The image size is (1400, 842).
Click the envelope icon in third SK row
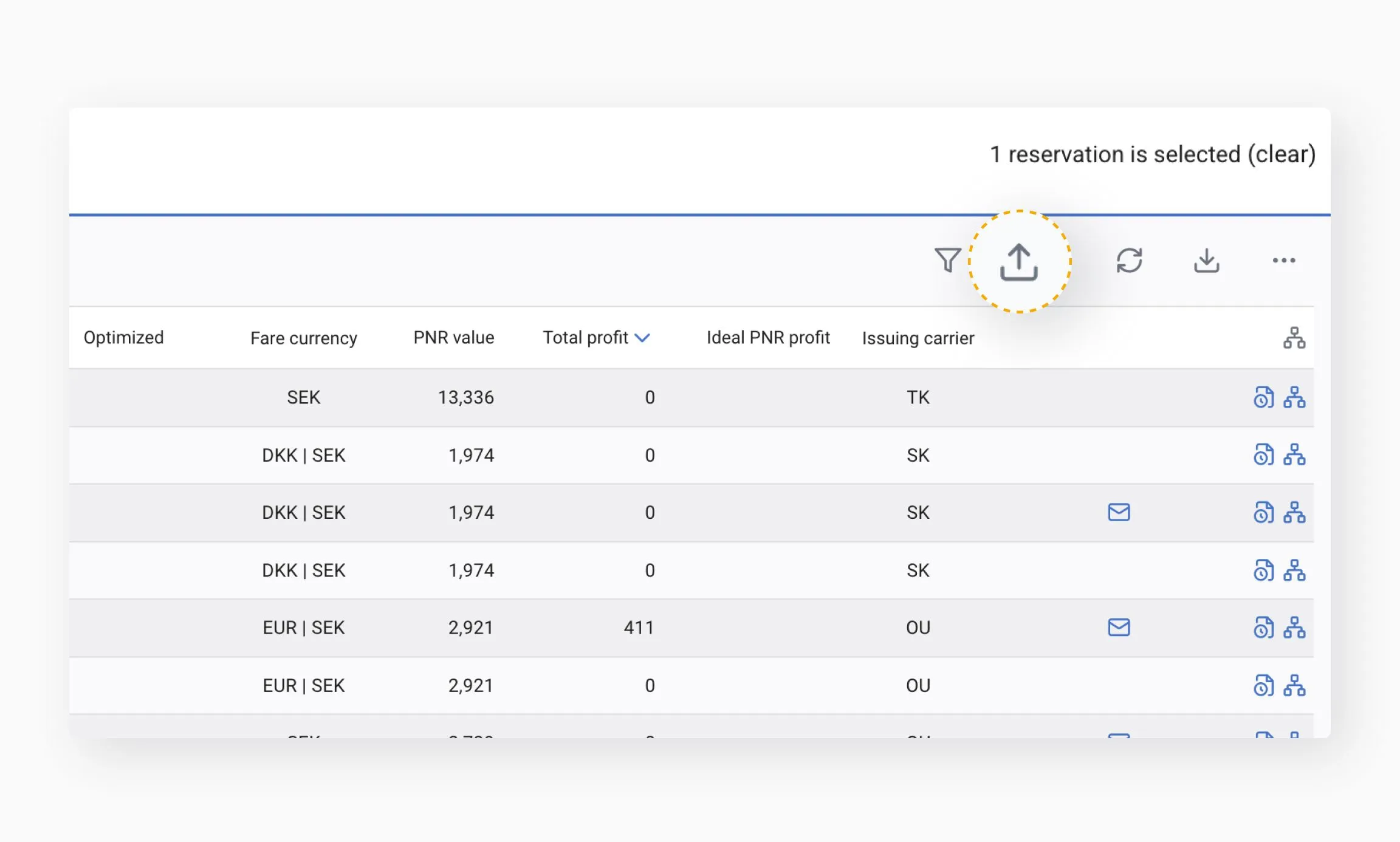click(1119, 512)
